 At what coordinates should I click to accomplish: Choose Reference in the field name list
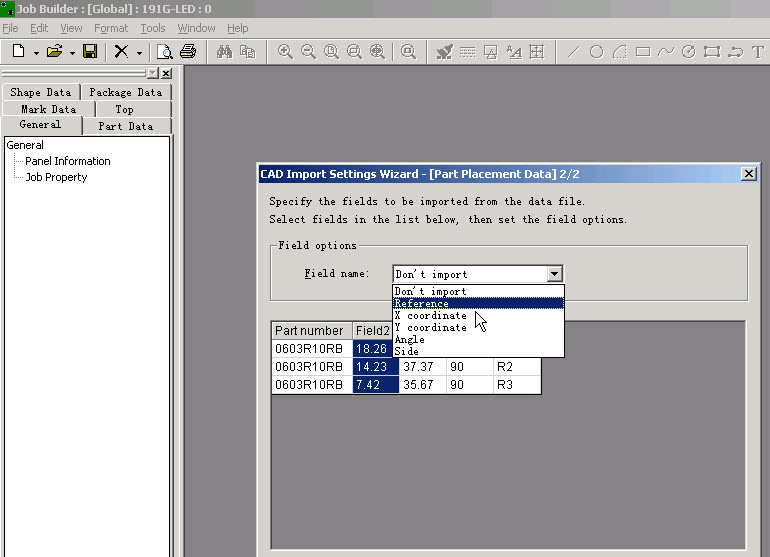pos(478,304)
